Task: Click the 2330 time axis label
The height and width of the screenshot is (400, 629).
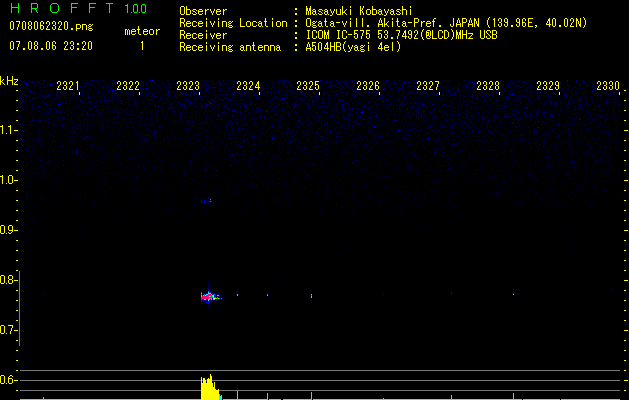Action: coord(608,86)
